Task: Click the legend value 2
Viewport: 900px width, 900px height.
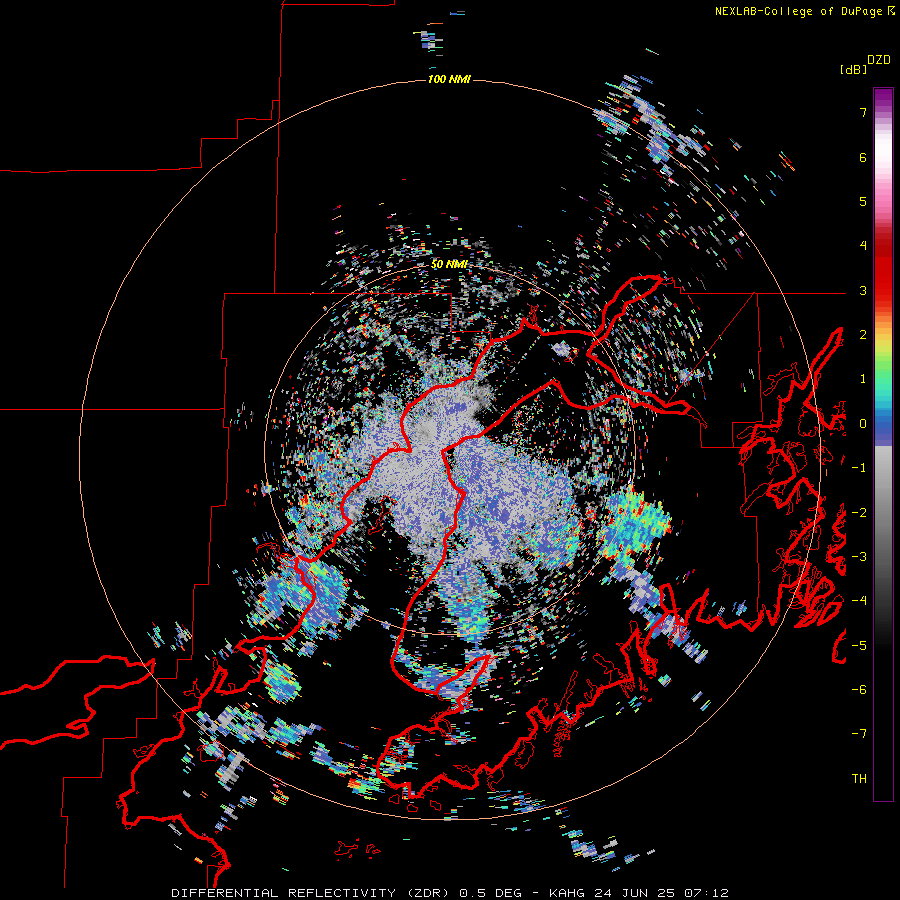Action: [x=863, y=335]
